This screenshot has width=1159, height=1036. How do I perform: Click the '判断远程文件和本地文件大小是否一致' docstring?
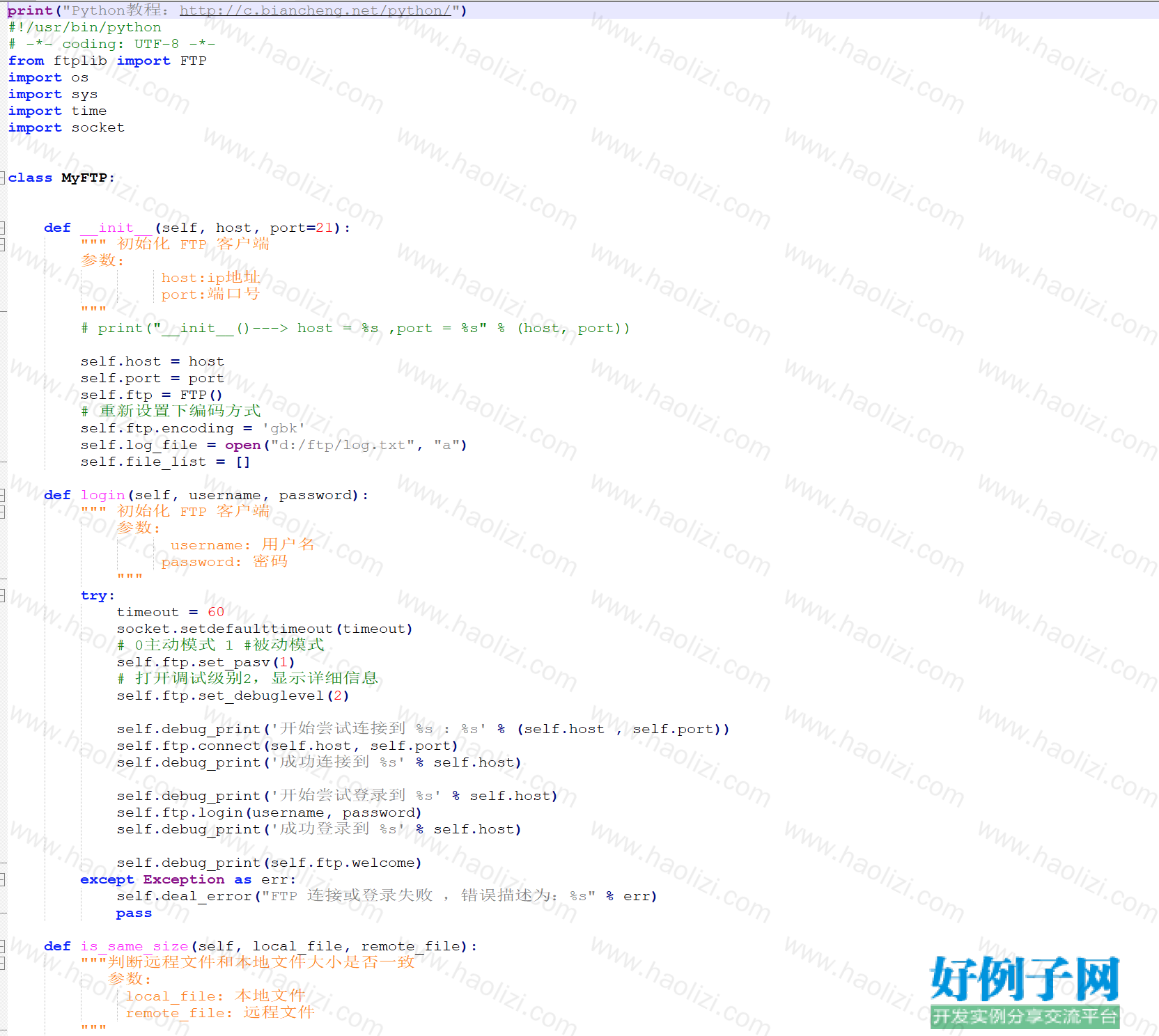tap(262, 963)
